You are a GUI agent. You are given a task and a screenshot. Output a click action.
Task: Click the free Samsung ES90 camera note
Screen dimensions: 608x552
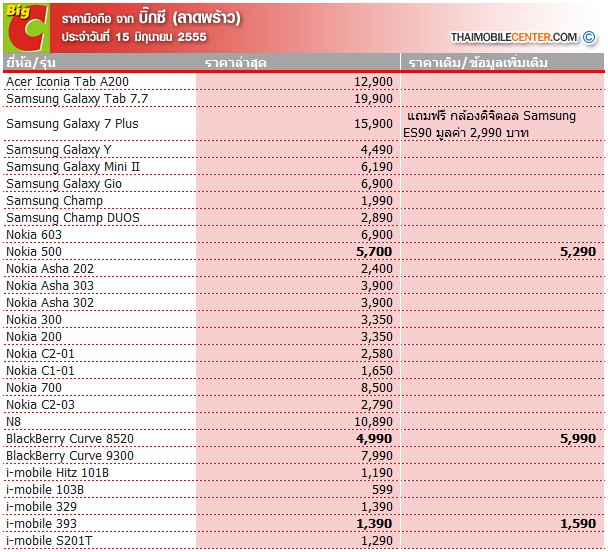(x=489, y=124)
